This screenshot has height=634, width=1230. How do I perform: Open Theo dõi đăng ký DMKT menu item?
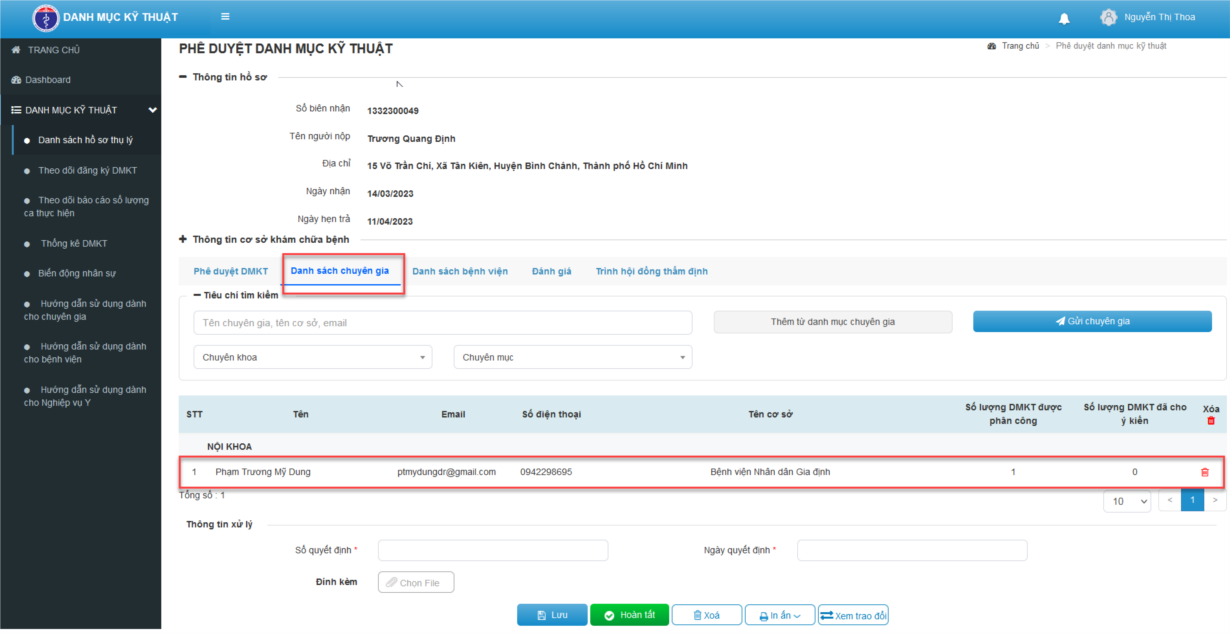86,171
